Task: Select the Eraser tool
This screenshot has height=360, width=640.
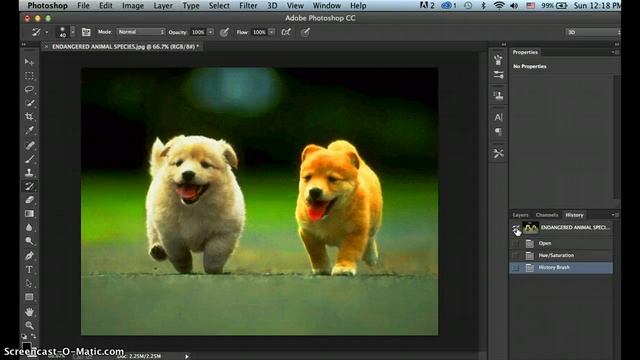Action: [29, 200]
